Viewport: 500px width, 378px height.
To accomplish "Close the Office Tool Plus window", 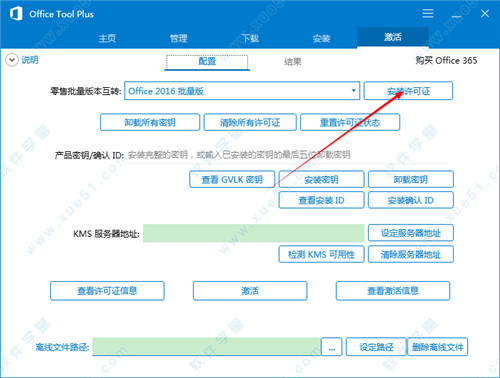I will pos(485,14).
